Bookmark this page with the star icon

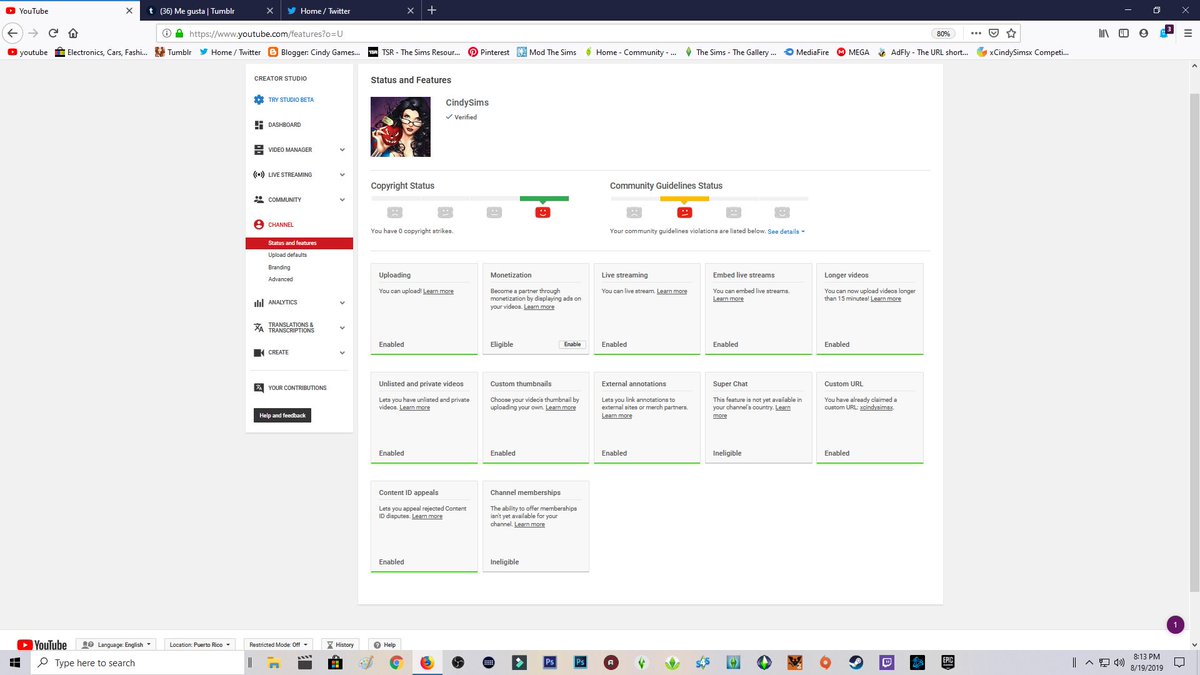coord(1011,32)
